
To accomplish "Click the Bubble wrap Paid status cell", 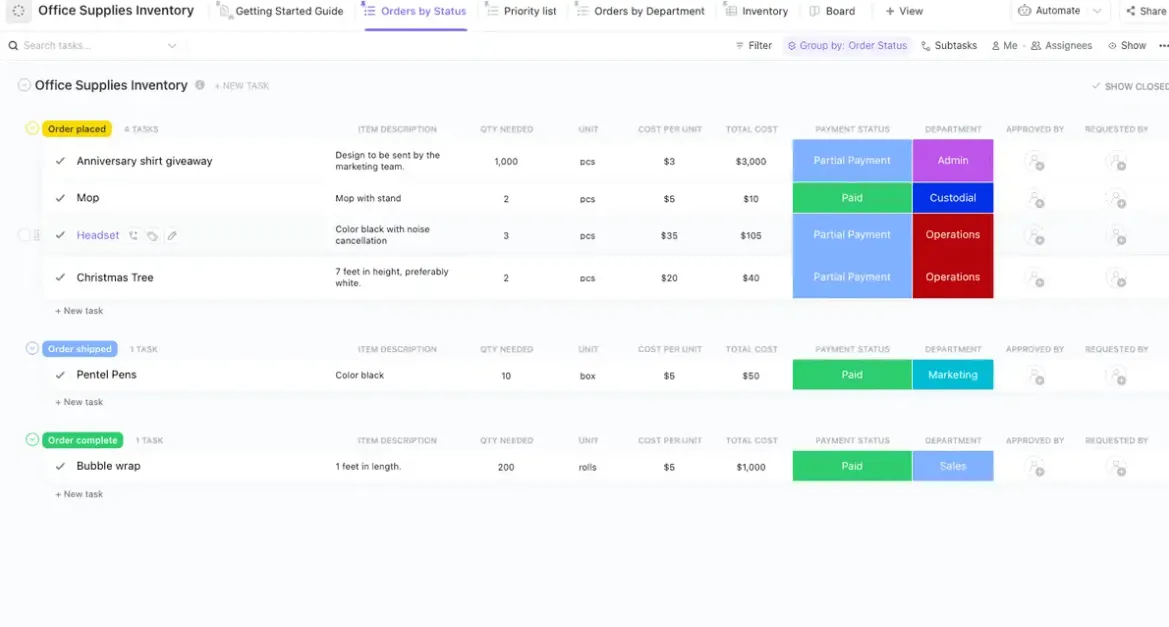I will coord(852,466).
